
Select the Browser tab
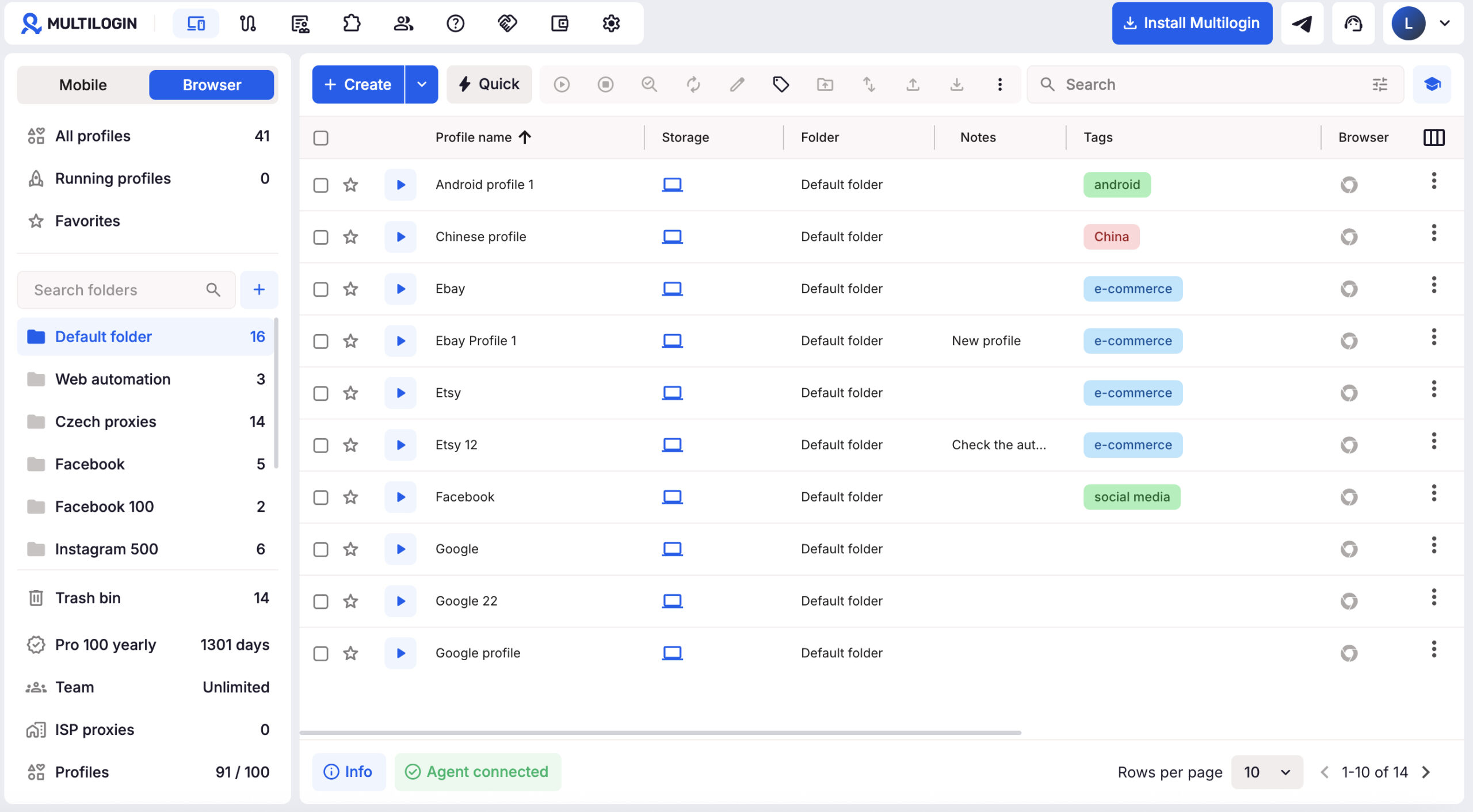point(212,85)
